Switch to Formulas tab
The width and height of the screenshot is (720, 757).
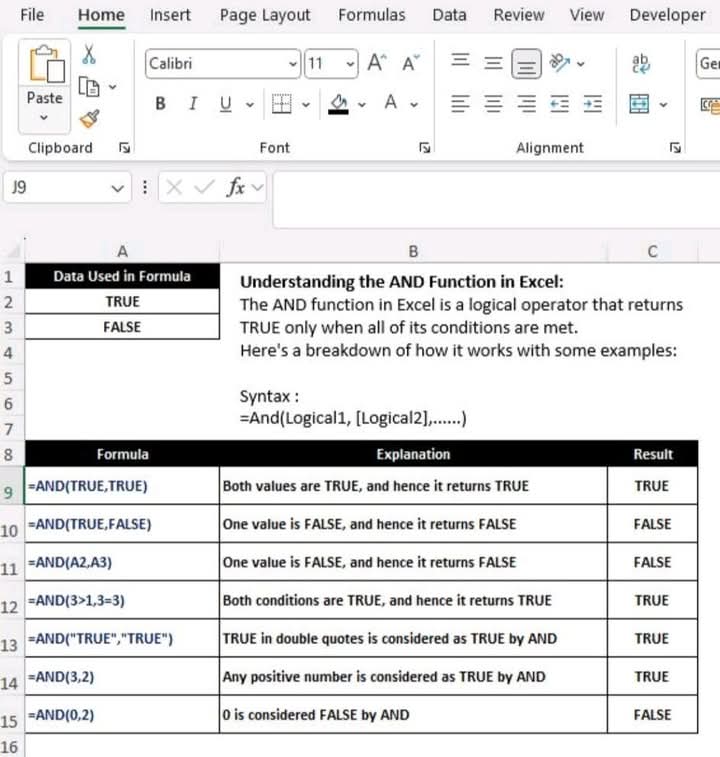pyautogui.click(x=372, y=15)
